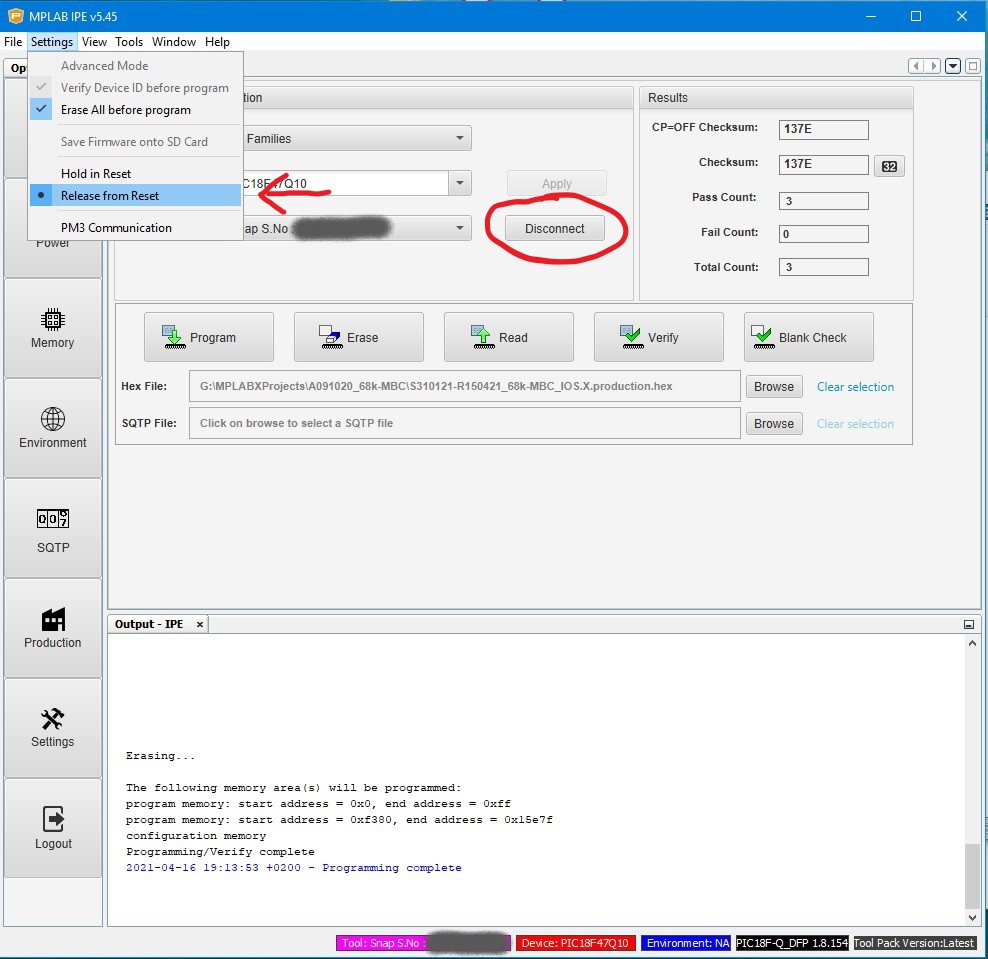Click the Device: PIC18F47Q10 status indicator
Image resolution: width=988 pixels, height=959 pixels.
pyautogui.click(x=575, y=943)
